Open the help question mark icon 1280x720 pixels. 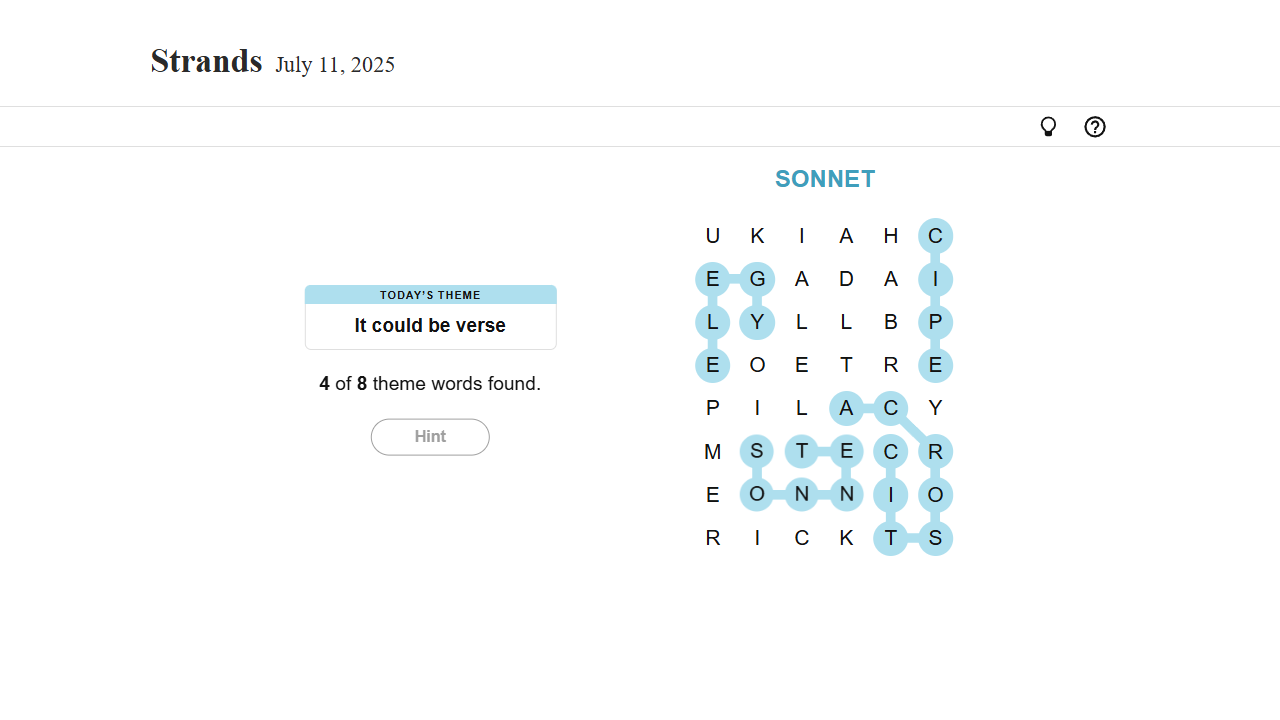click(x=1095, y=127)
